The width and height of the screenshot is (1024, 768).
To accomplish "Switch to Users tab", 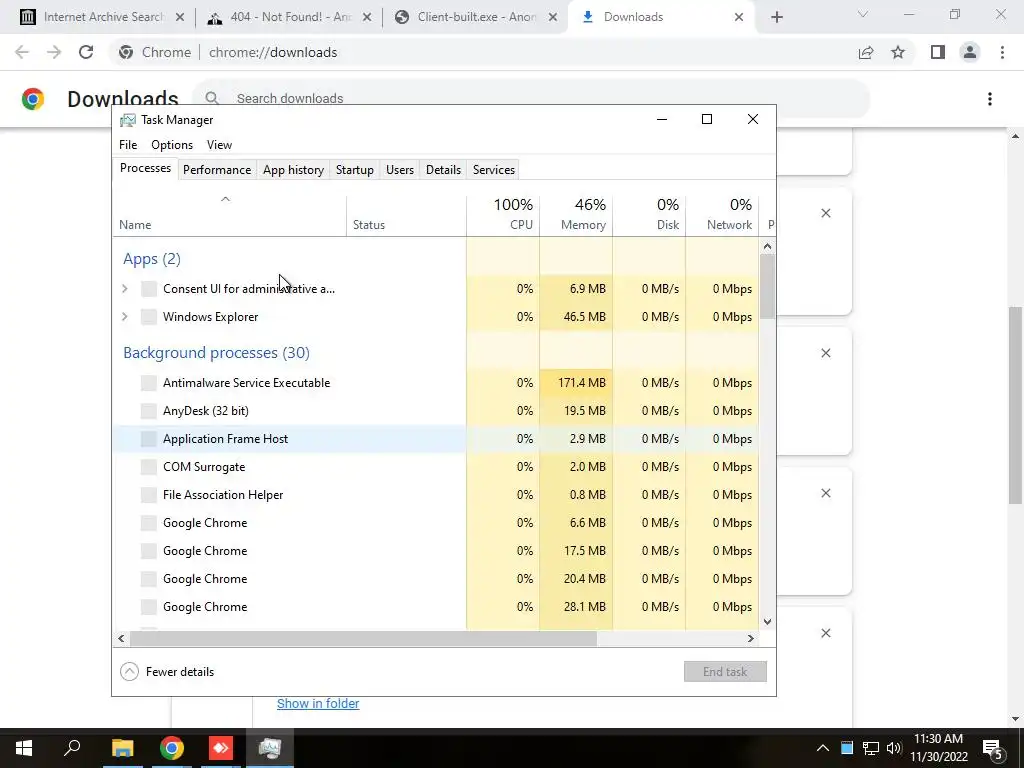I will coord(400,170).
